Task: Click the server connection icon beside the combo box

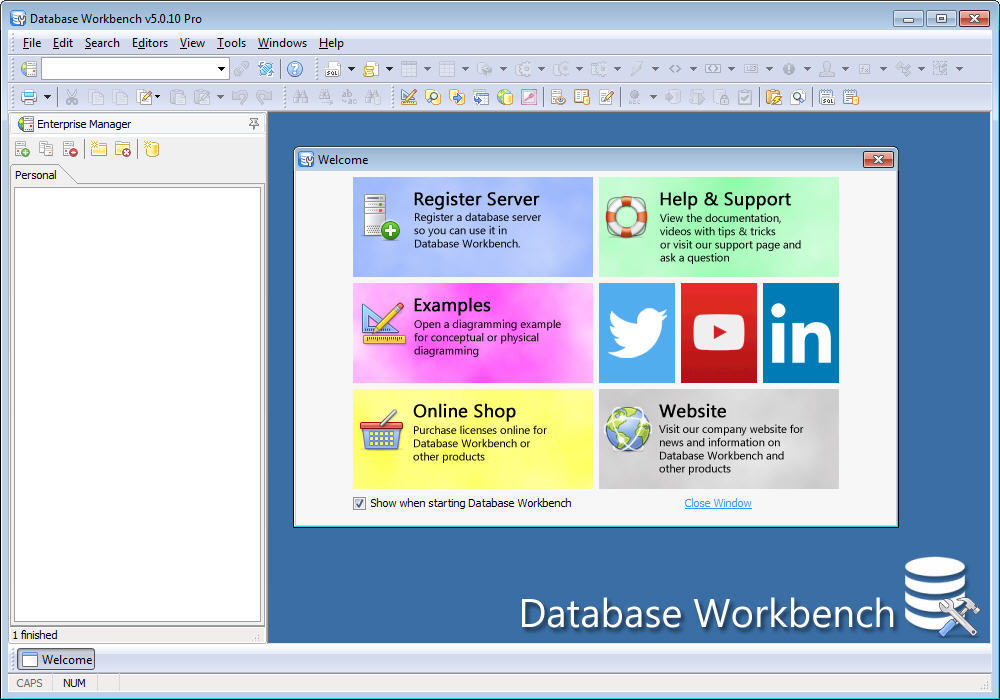Action: click(29, 69)
